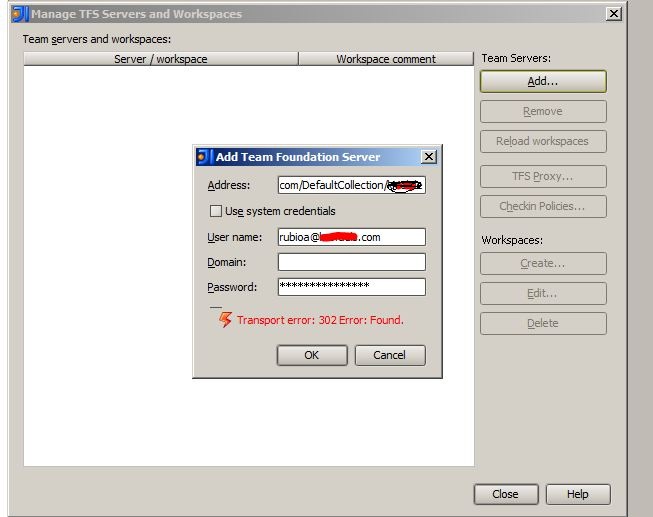Cancel adding the Team Foundation Server
Image resolution: width=653 pixels, height=517 pixels.
[x=390, y=355]
